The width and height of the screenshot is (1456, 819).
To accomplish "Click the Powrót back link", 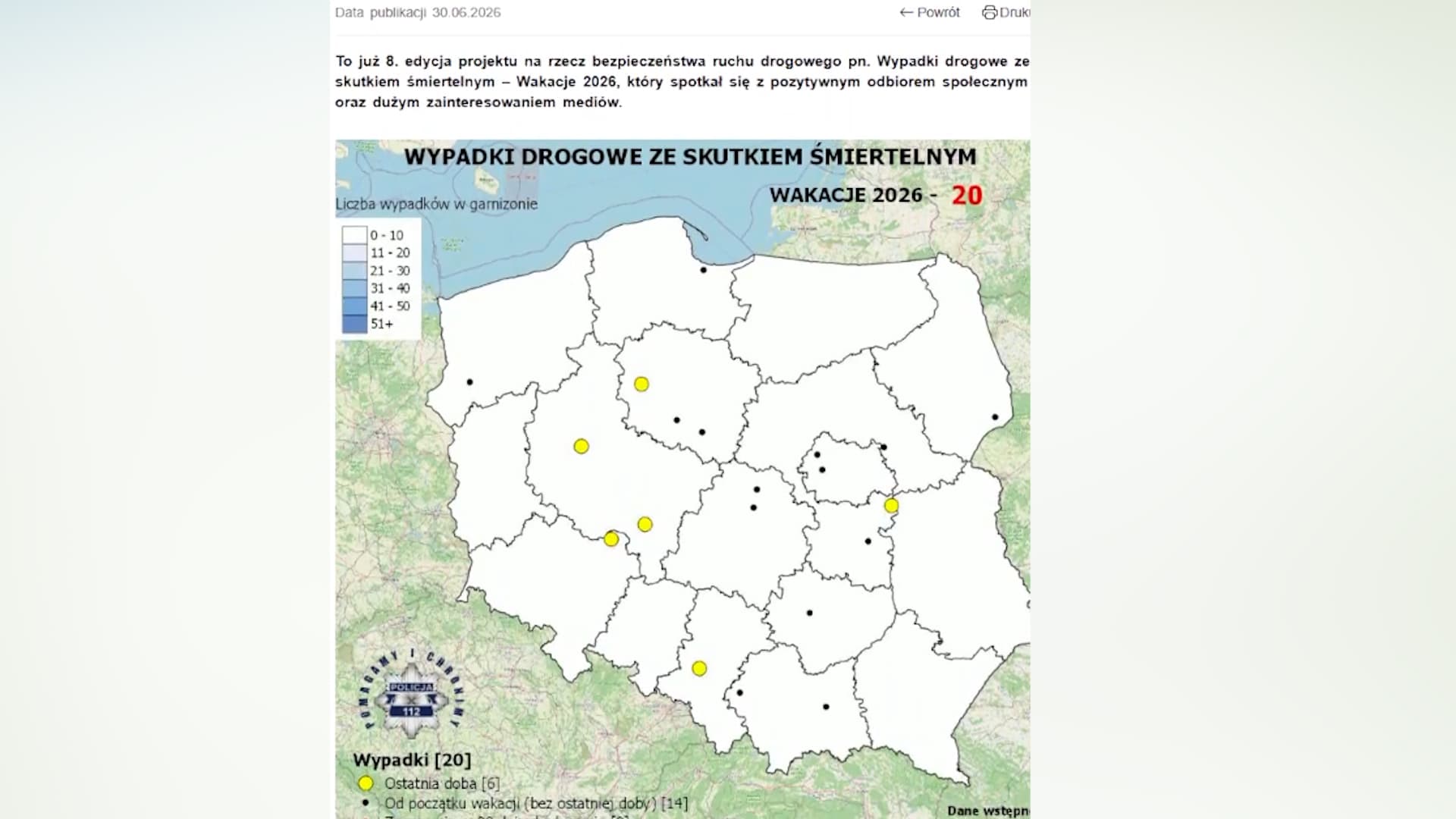I will (929, 12).
